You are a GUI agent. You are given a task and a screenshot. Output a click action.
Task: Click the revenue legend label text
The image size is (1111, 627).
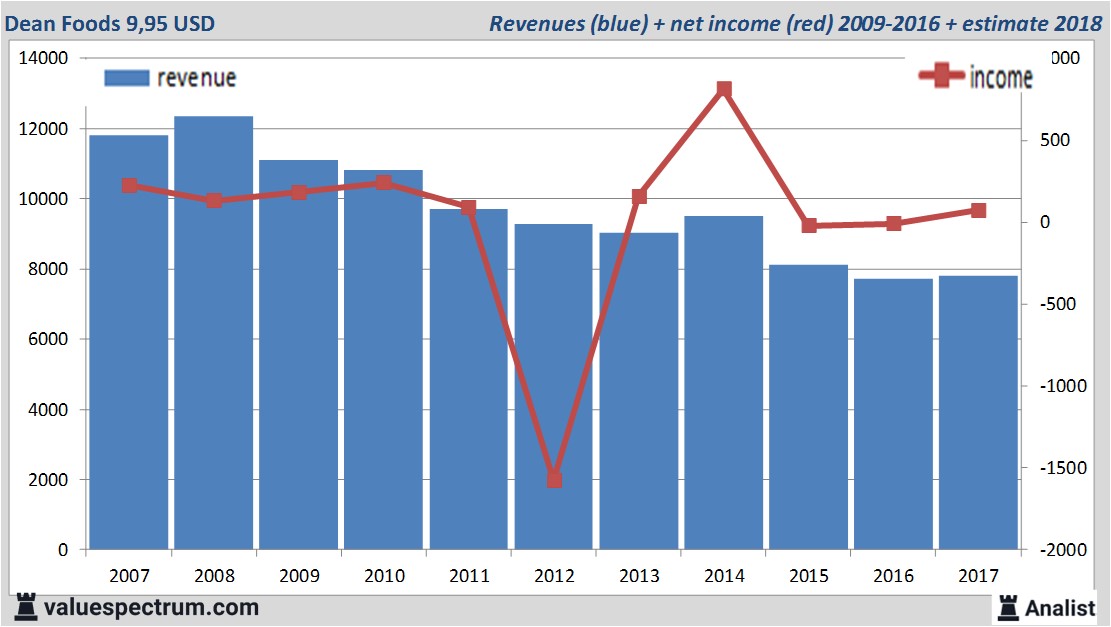pos(196,78)
